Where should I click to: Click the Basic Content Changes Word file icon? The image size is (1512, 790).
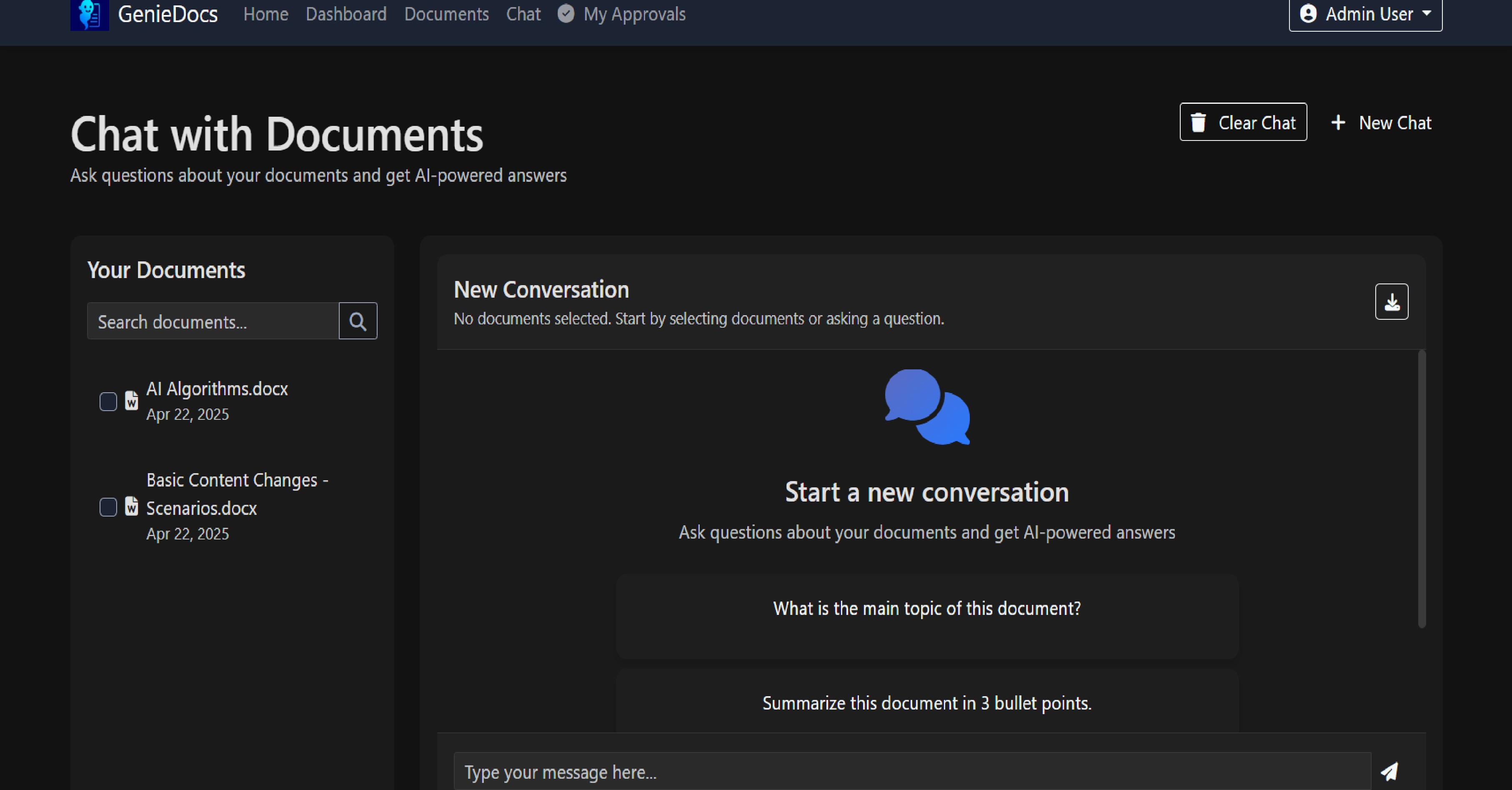(131, 507)
